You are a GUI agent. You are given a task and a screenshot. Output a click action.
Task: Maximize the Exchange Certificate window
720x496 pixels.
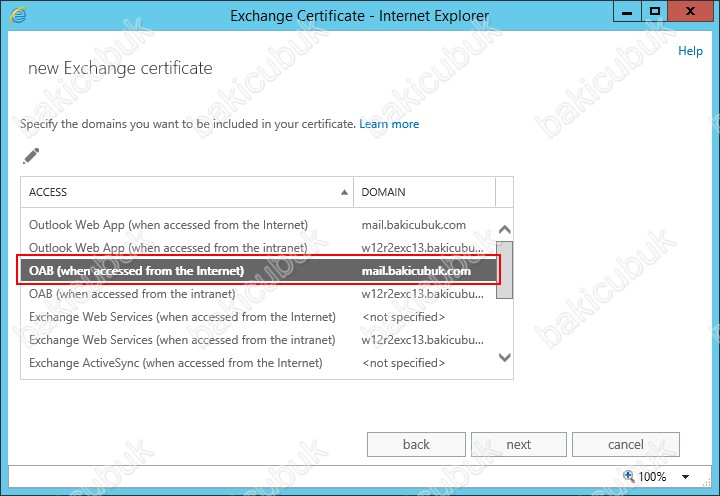click(x=654, y=11)
